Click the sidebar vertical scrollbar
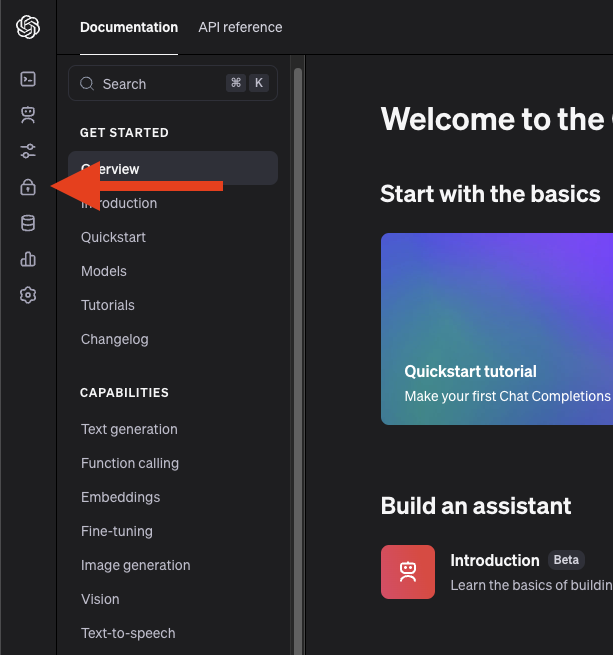613x655 pixels. point(297,350)
